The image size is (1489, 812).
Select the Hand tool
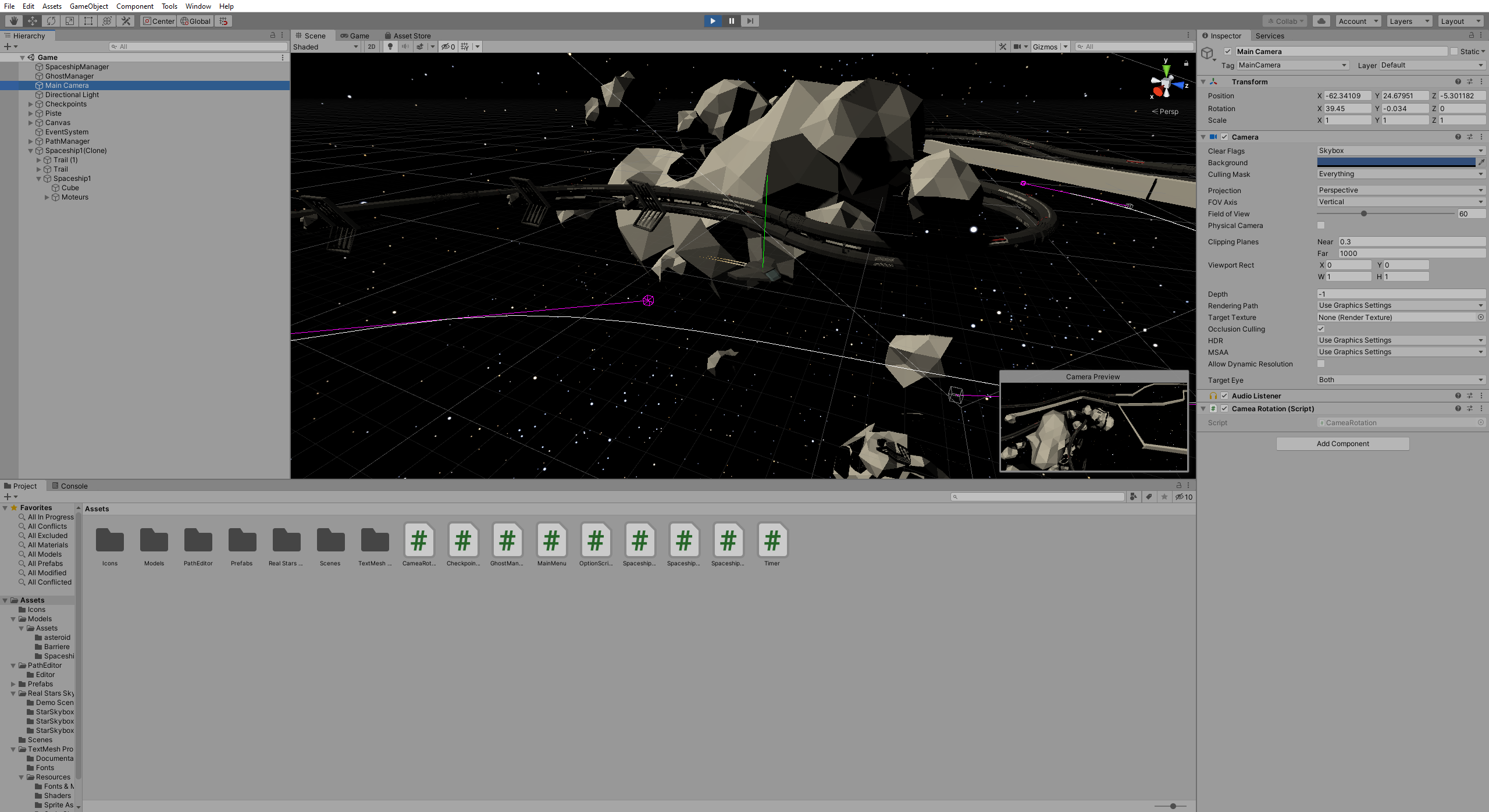coord(14,21)
